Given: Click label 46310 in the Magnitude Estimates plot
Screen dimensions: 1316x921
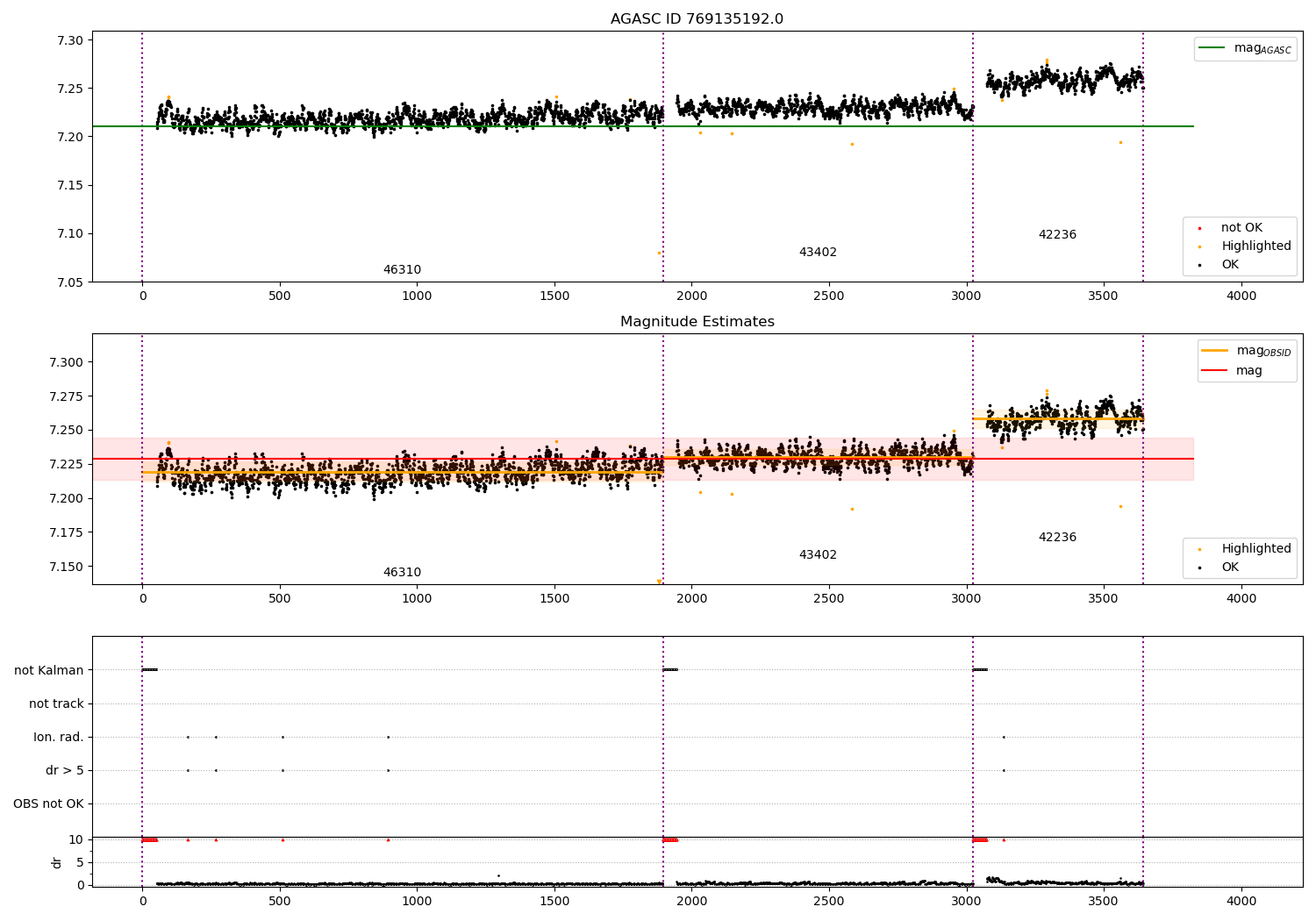Looking at the screenshot, I should point(402,573).
